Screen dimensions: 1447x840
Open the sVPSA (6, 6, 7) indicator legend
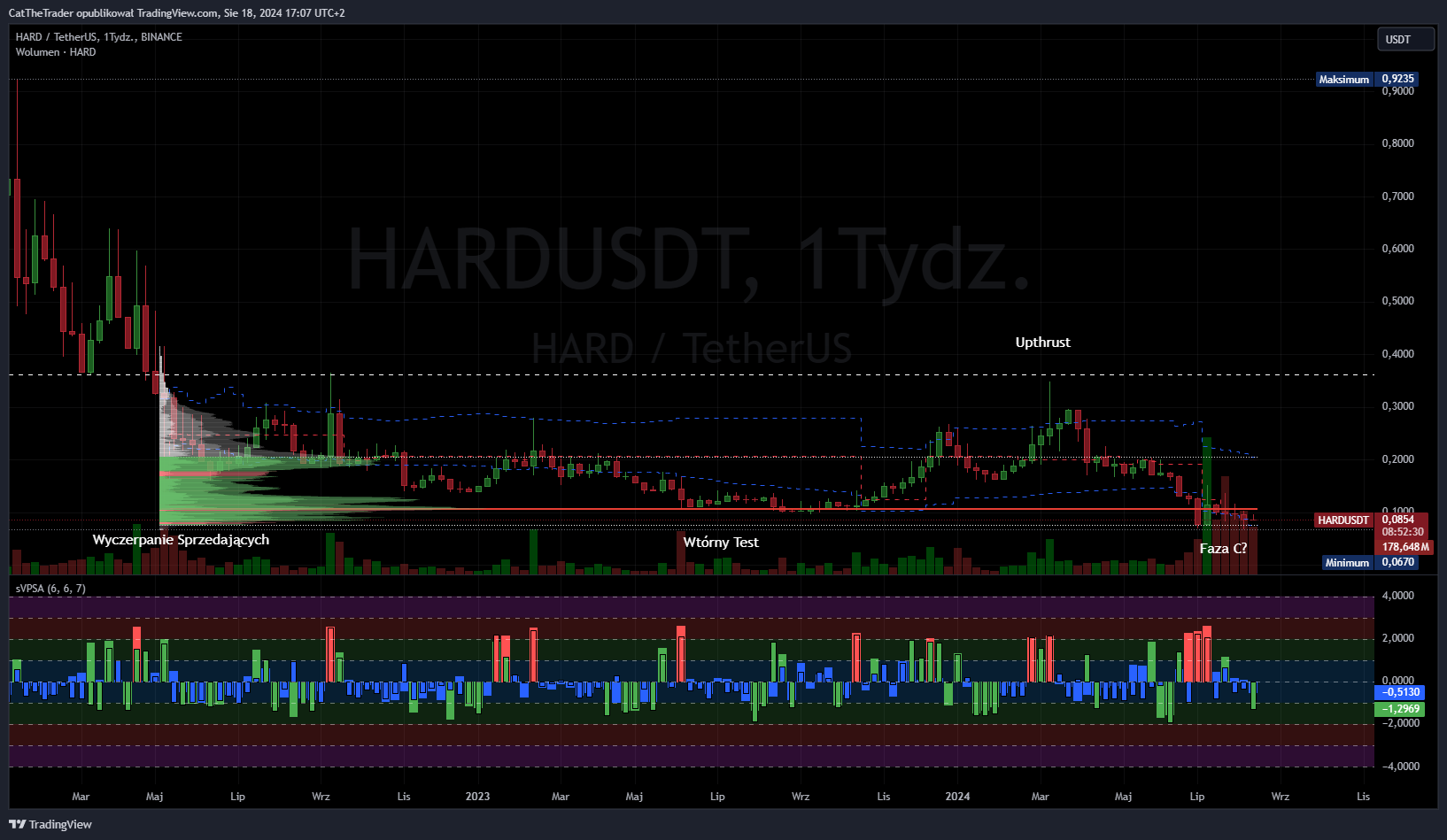[x=50, y=589]
